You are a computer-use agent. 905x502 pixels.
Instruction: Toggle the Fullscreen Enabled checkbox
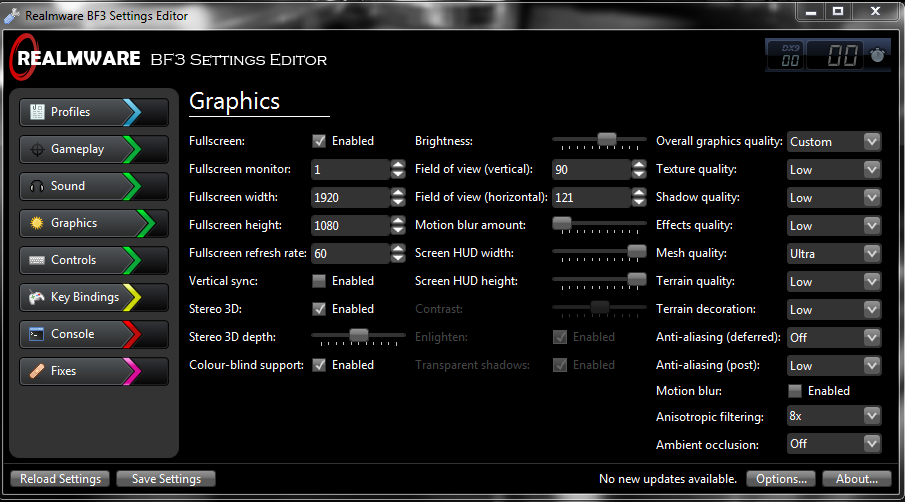click(319, 141)
